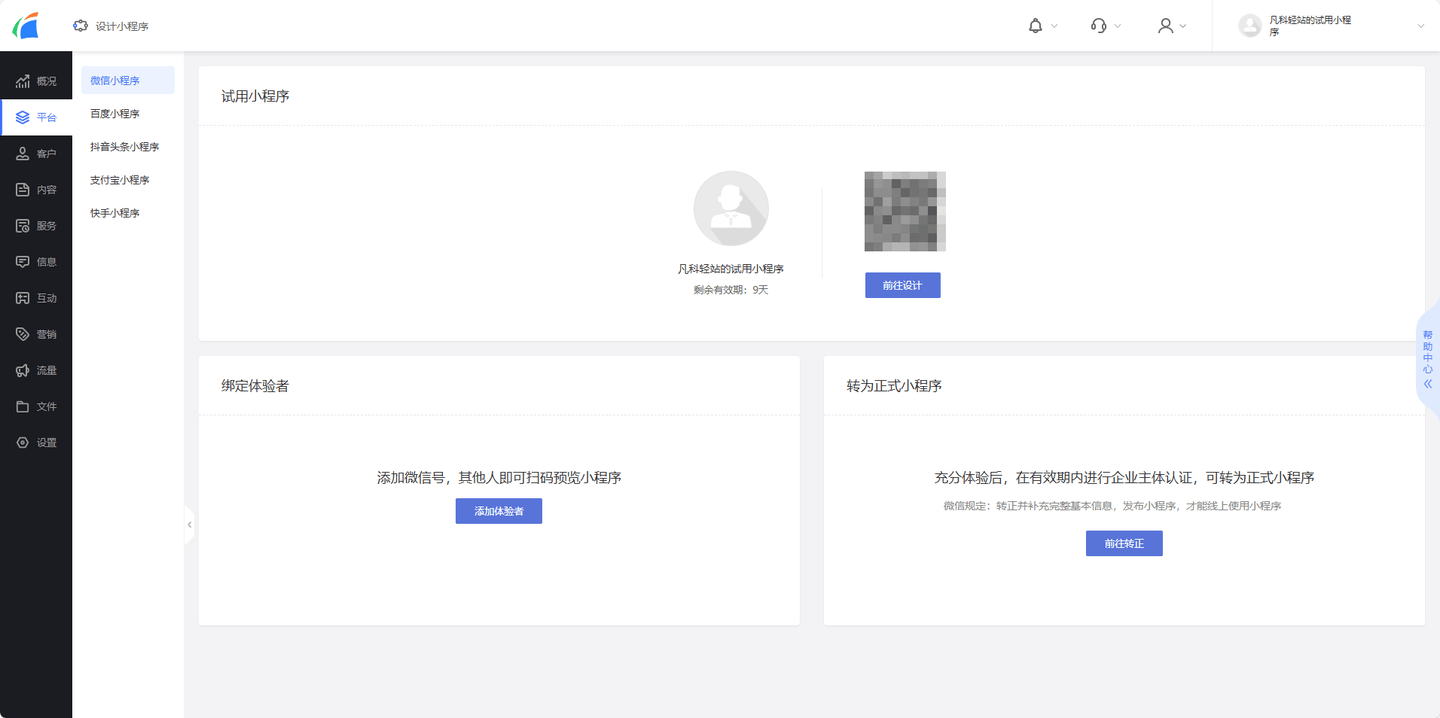Click the 内容 content document icon
The image size is (1440, 718).
tap(23, 190)
